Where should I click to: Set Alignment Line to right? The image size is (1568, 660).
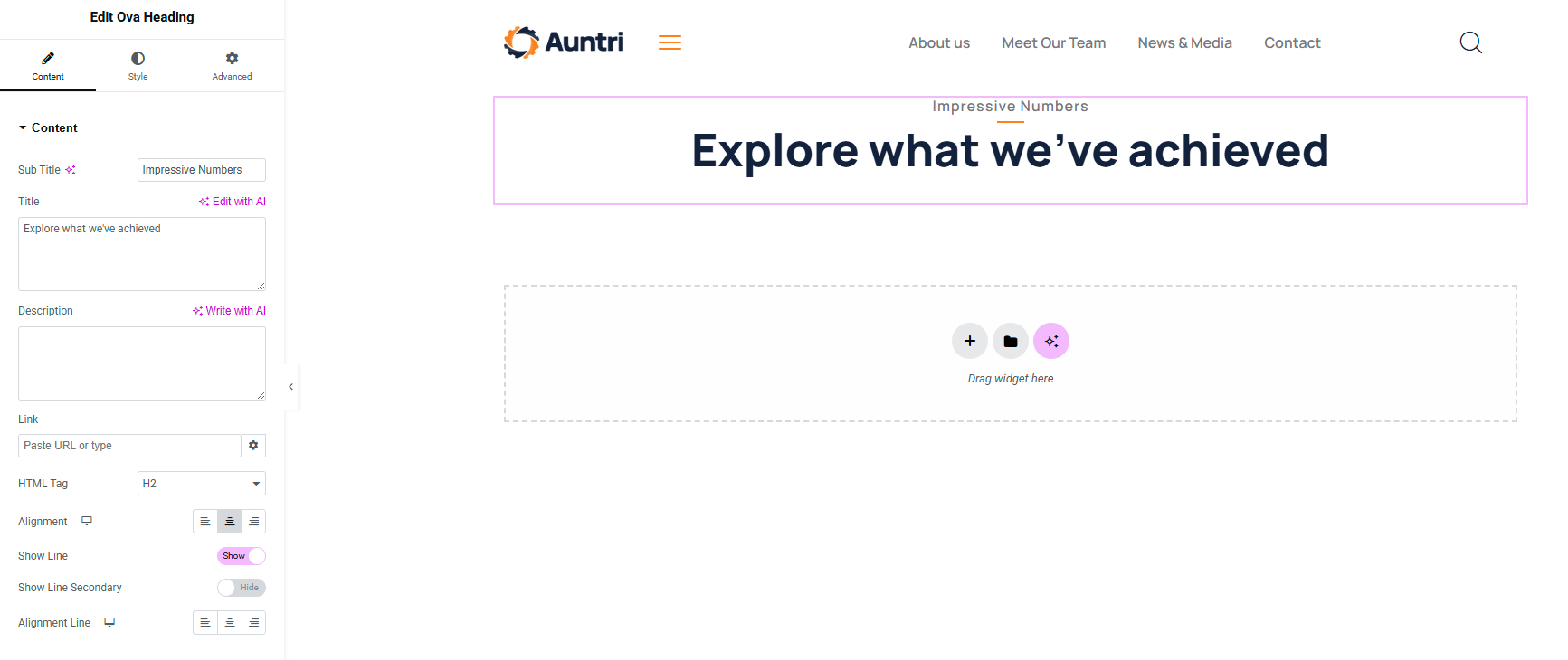(254, 623)
